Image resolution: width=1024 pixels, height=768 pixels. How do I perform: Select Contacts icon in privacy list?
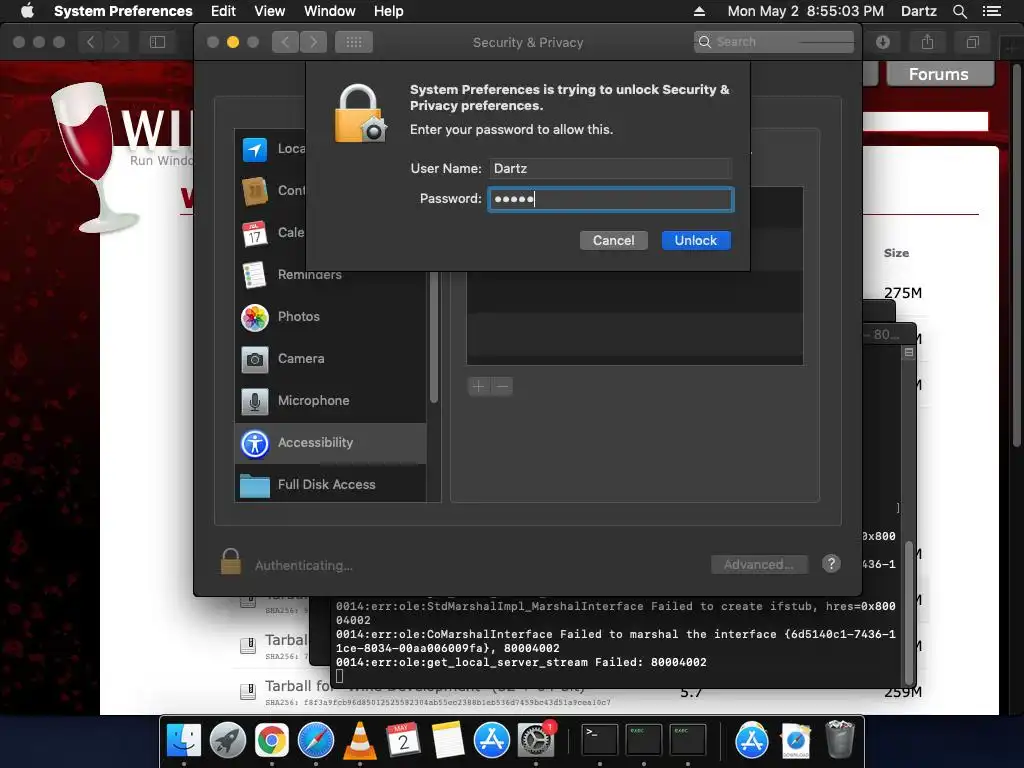coord(255,191)
